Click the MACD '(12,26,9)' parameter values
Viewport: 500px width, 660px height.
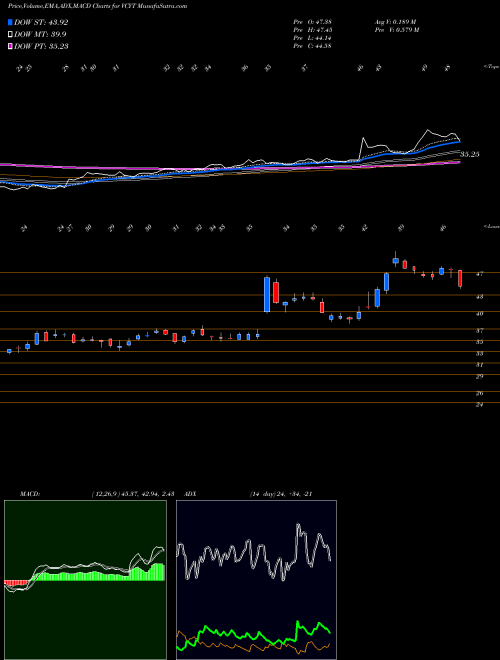tap(131, 494)
